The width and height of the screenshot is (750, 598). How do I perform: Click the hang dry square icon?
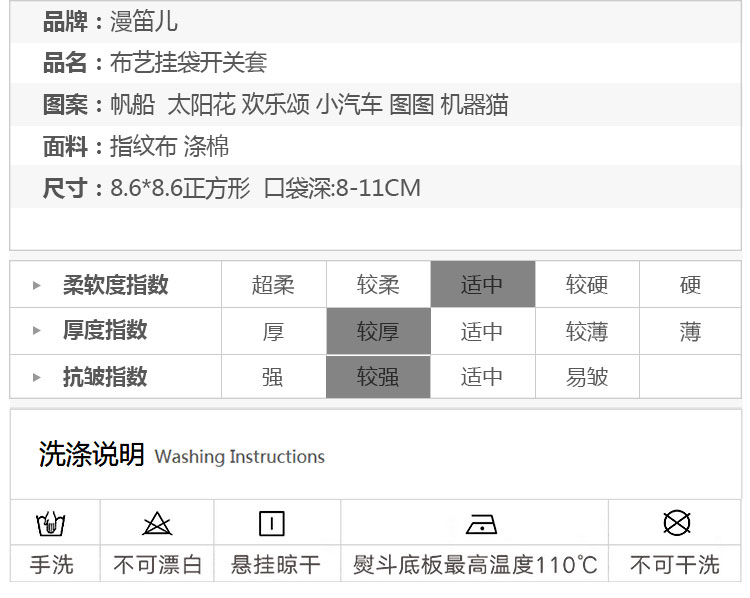click(x=272, y=523)
